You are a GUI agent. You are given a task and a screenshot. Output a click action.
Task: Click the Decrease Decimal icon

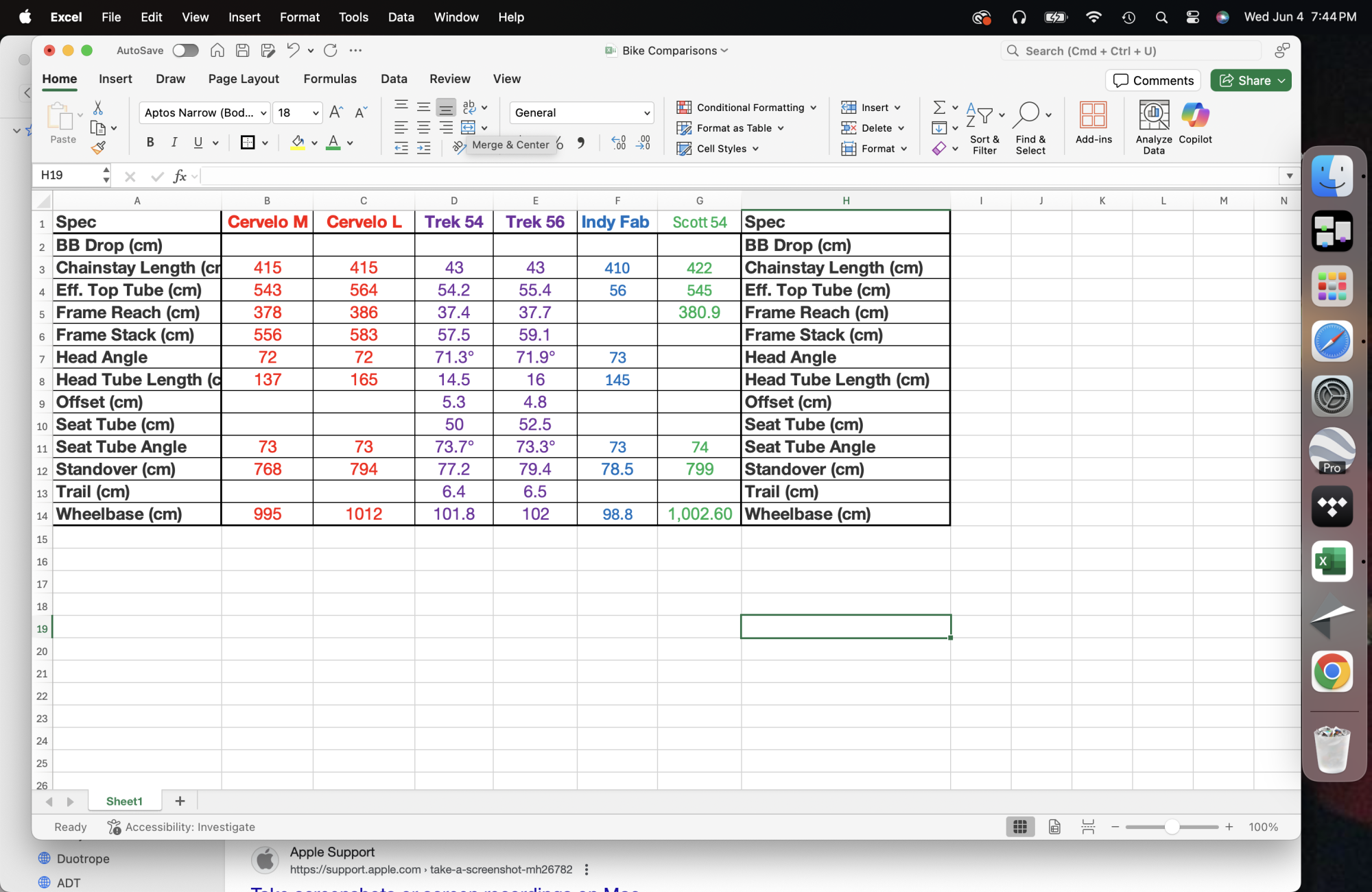[643, 143]
